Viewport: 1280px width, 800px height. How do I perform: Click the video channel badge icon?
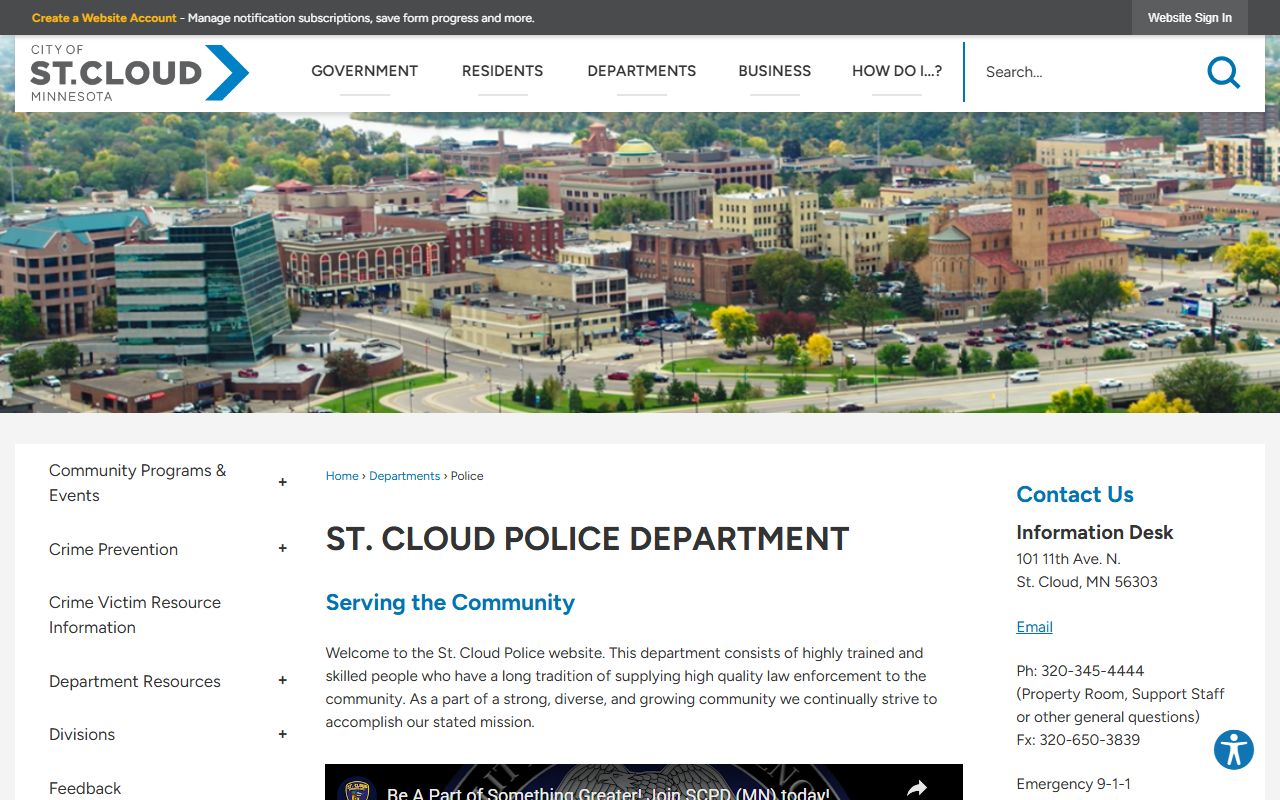point(357,790)
